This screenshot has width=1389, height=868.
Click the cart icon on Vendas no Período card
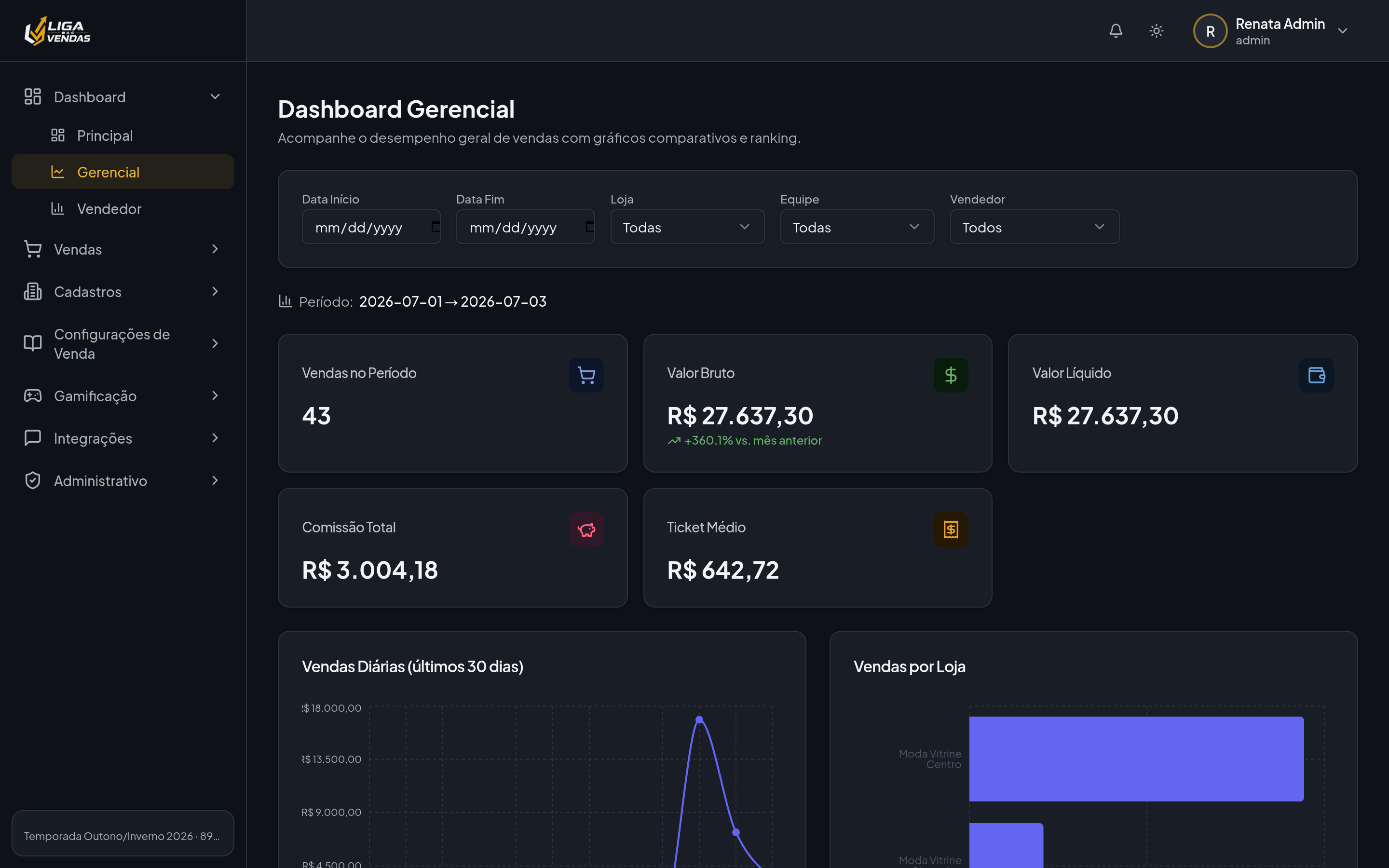point(586,376)
